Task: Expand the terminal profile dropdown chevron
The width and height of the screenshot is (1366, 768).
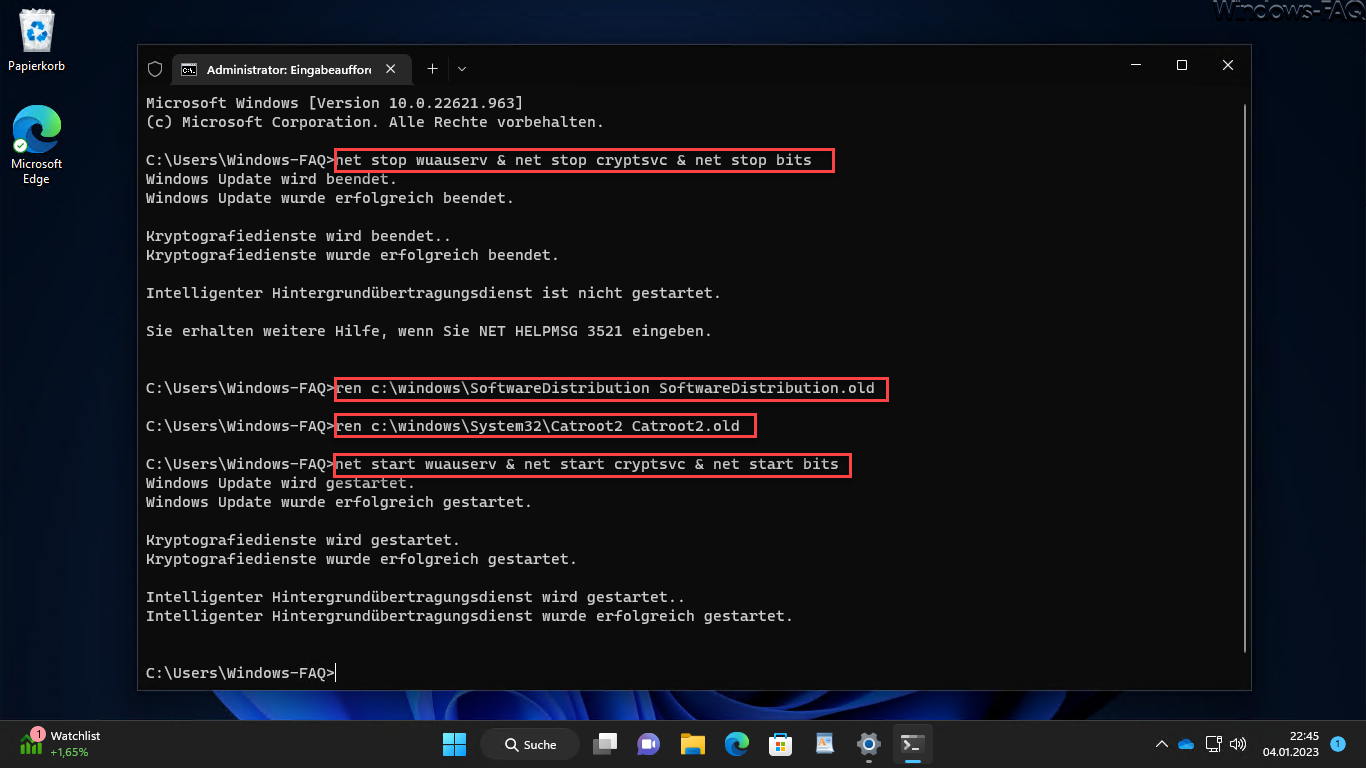Action: 461,69
